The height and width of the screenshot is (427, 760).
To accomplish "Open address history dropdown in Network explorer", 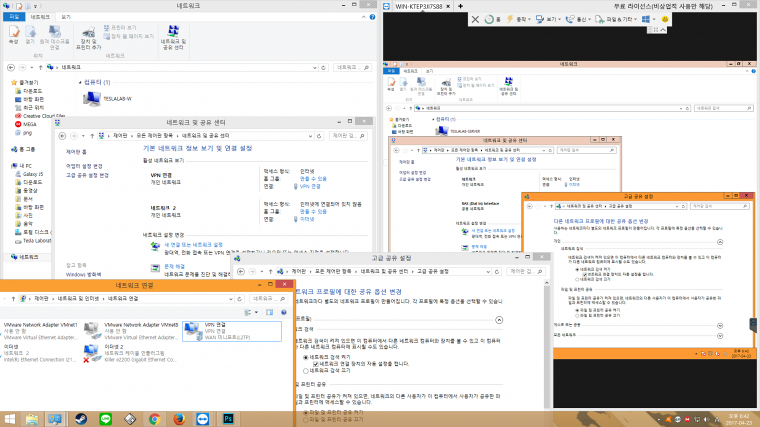I will 315,68.
